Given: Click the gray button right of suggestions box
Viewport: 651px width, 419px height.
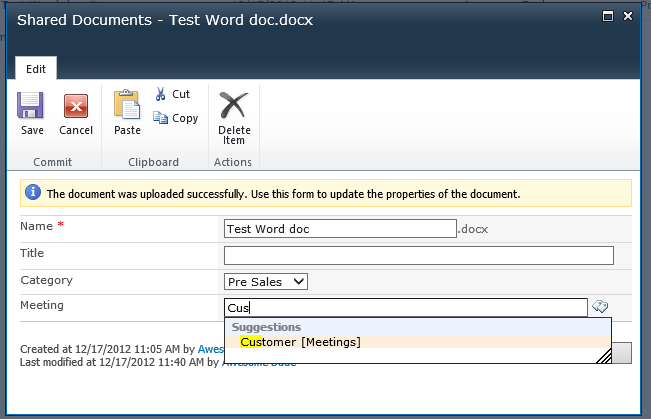Looking at the screenshot, I should click(x=621, y=352).
